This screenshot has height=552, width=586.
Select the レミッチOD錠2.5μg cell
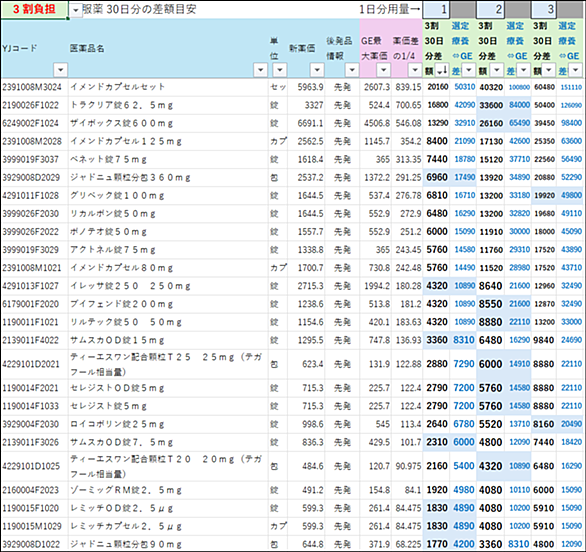(168, 508)
